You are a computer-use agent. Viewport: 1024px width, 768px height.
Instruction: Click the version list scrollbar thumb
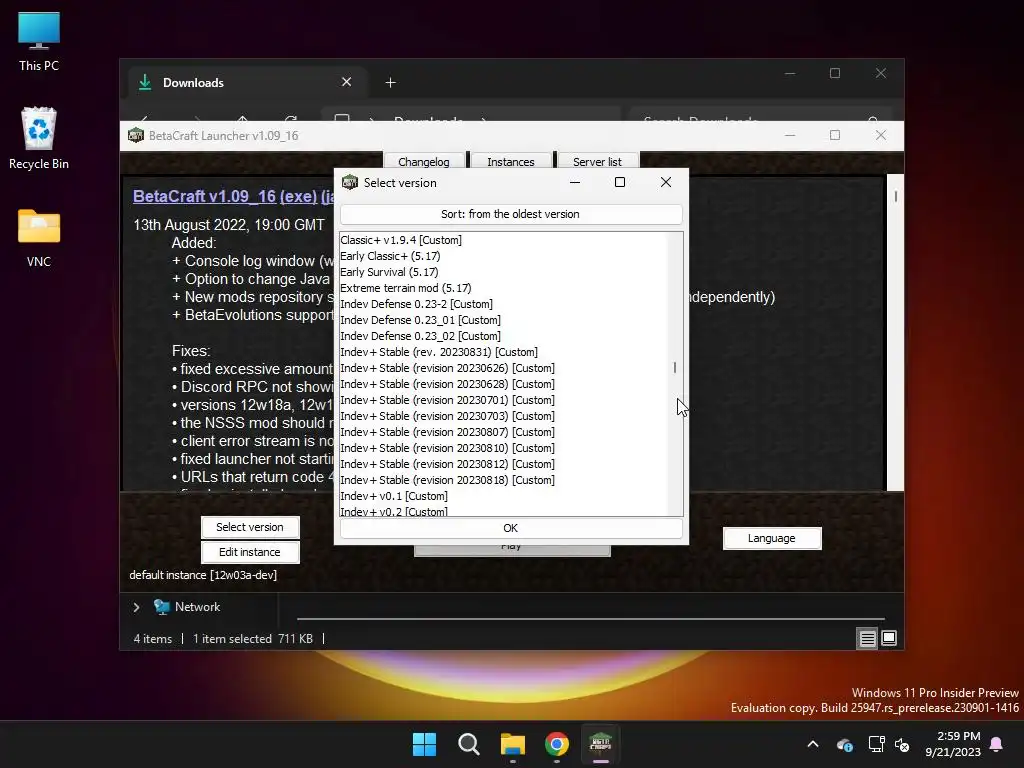pyautogui.click(x=675, y=368)
